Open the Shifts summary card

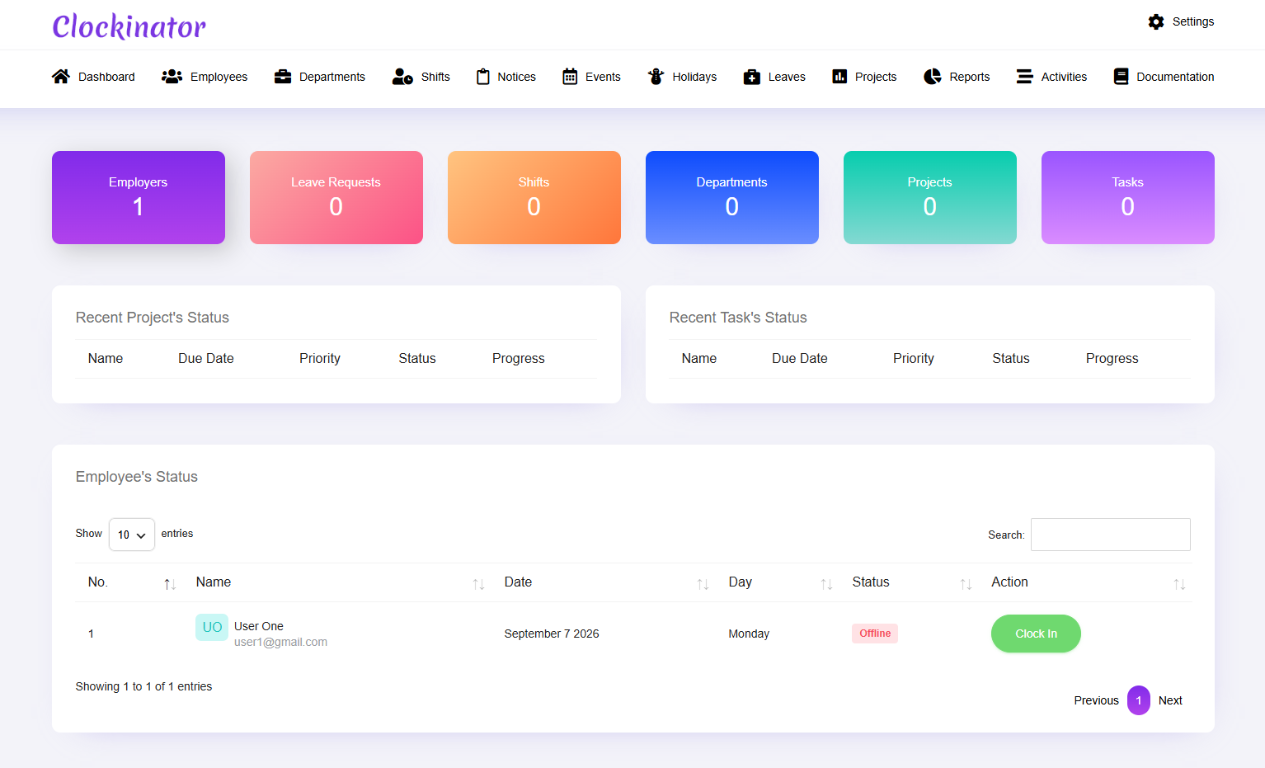coord(534,197)
